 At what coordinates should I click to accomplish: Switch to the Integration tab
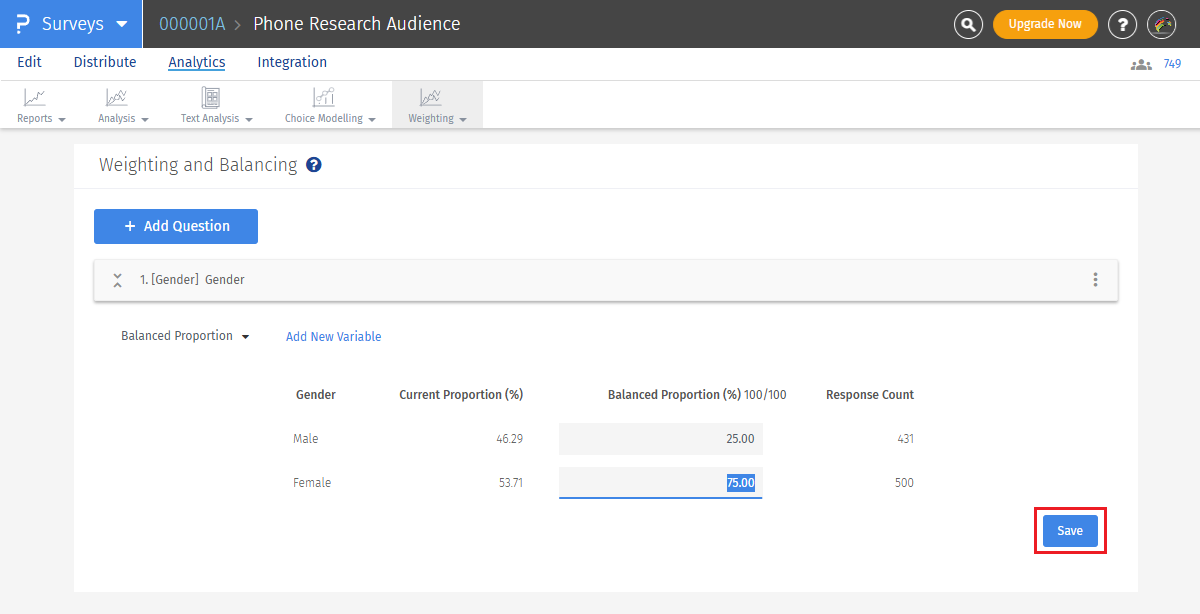tap(292, 62)
